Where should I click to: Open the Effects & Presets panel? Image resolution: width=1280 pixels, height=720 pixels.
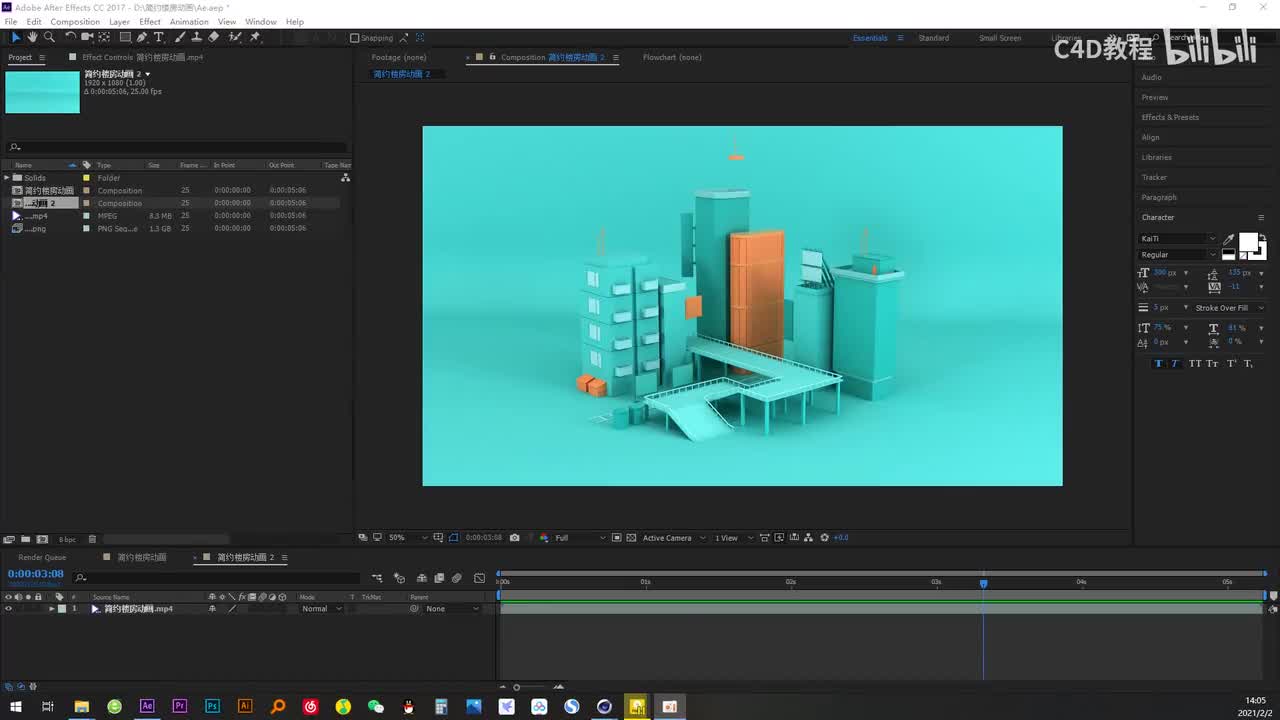point(1170,117)
